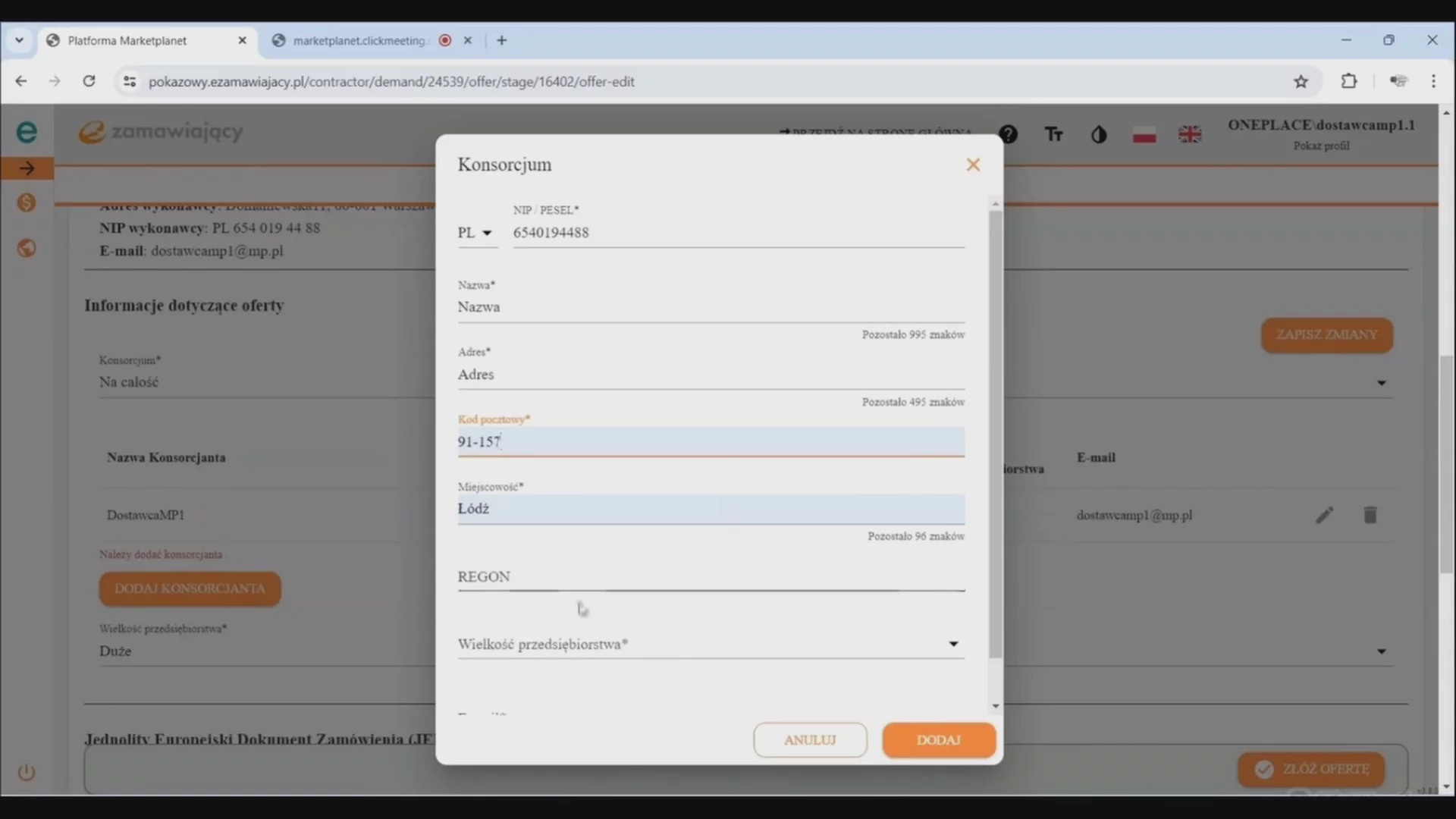Open the globe icon in sidebar

[27, 249]
